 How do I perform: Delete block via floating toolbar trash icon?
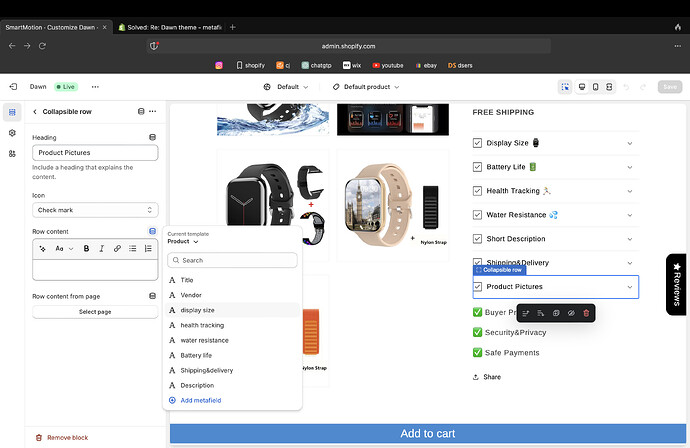[586, 313]
